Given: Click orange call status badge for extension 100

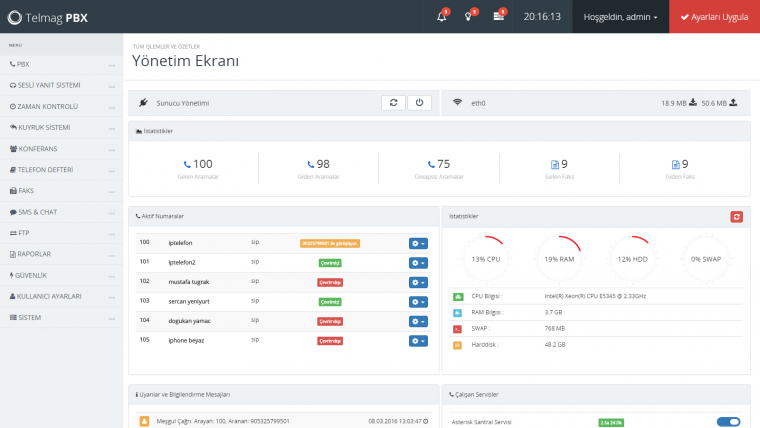Looking at the screenshot, I should coord(330,243).
